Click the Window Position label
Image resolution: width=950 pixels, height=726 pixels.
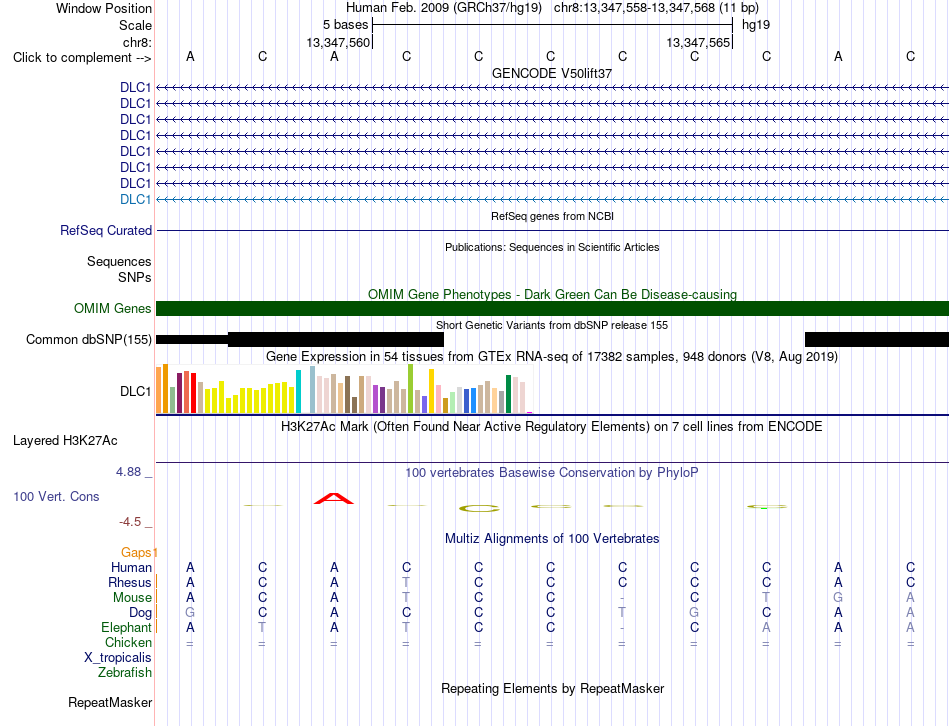pyautogui.click(x=104, y=8)
